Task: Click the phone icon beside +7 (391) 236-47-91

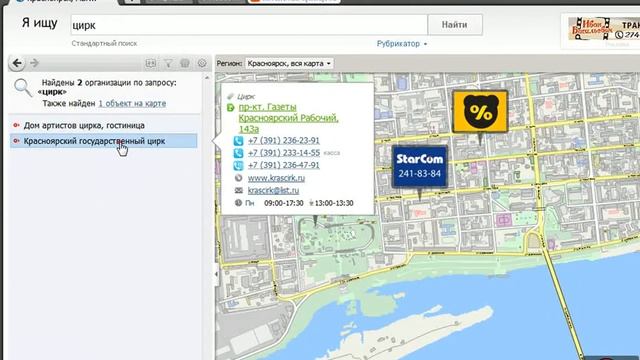Action: pyautogui.click(x=238, y=165)
